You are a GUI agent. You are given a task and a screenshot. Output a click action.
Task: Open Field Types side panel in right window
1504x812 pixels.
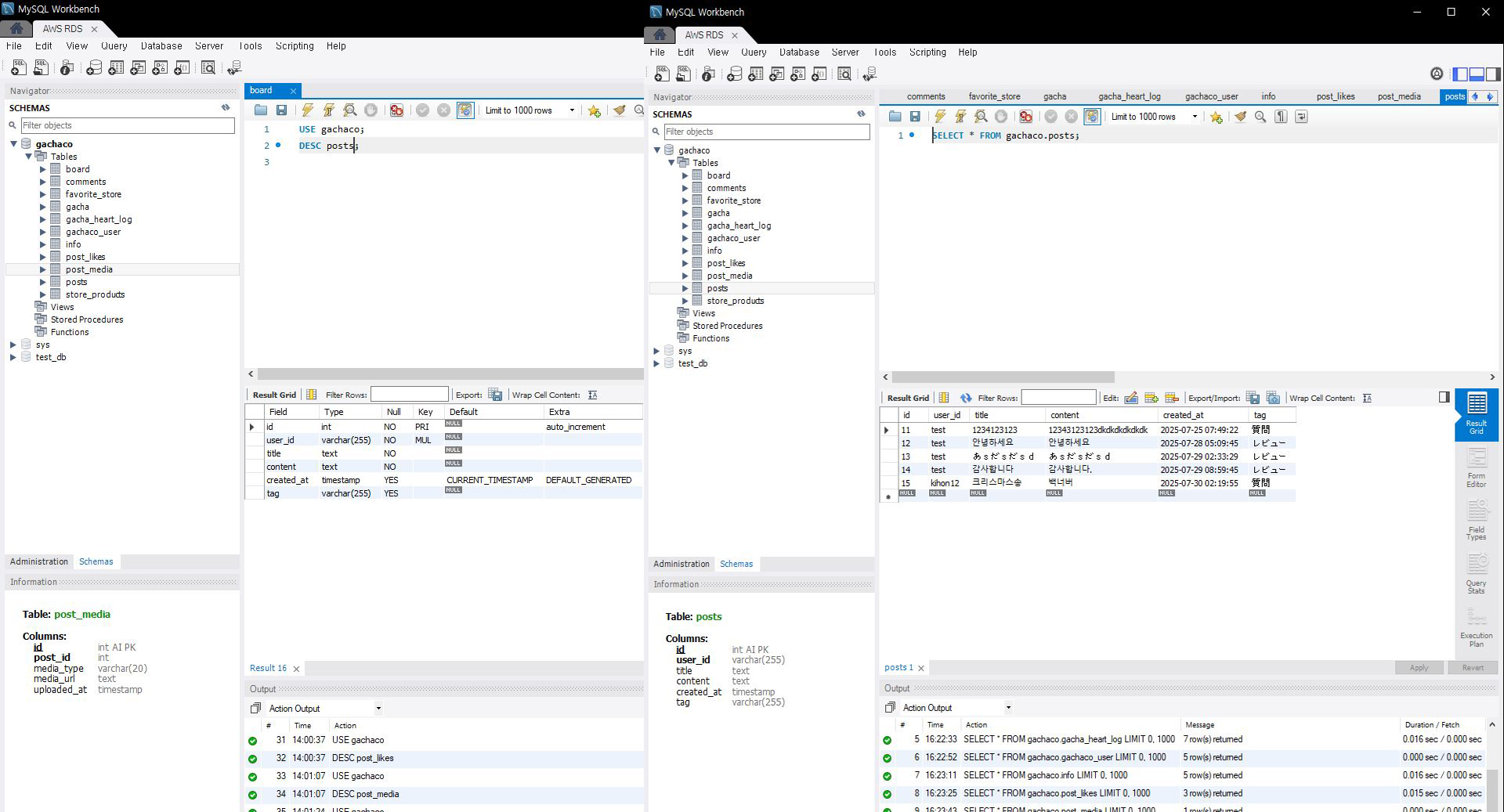[1477, 521]
